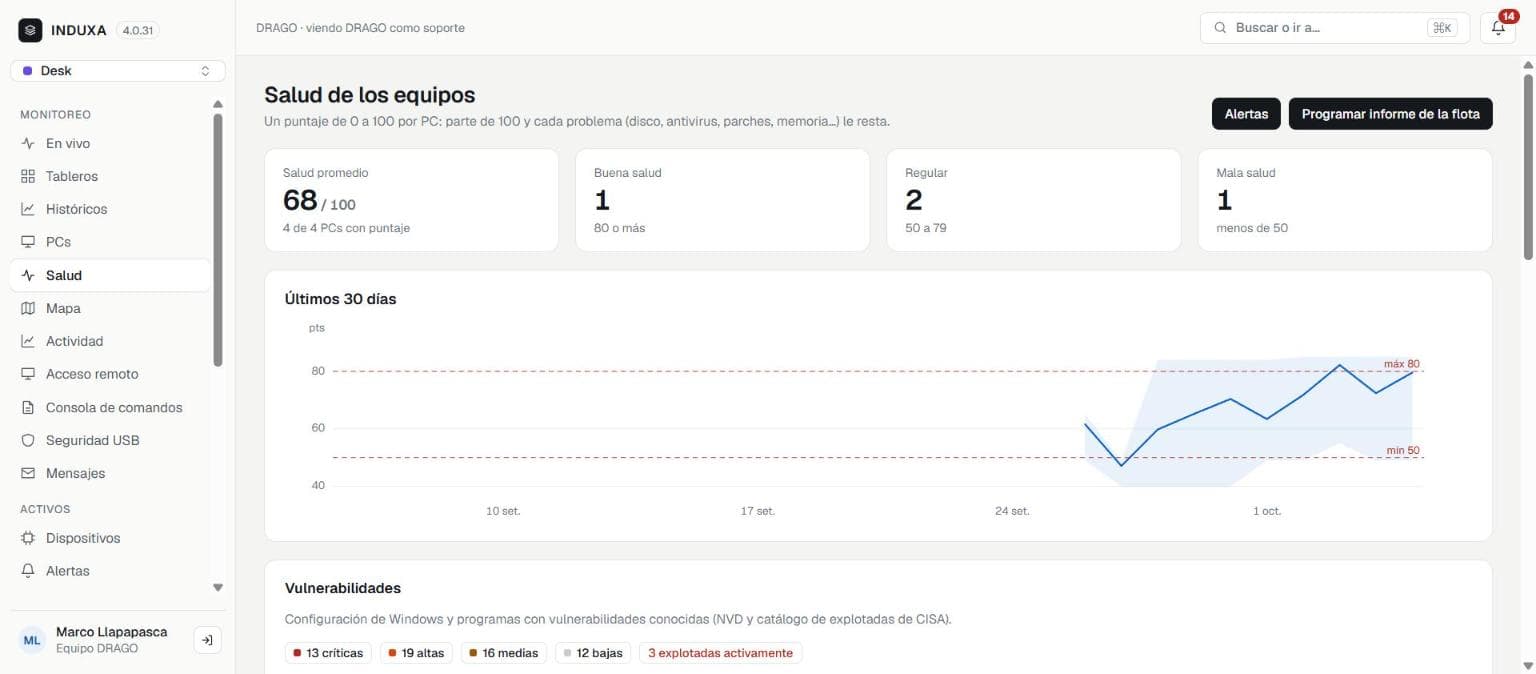Image resolution: width=1536 pixels, height=674 pixels.
Task: Select the 3 explotadas activamente chip
Action: pos(720,653)
